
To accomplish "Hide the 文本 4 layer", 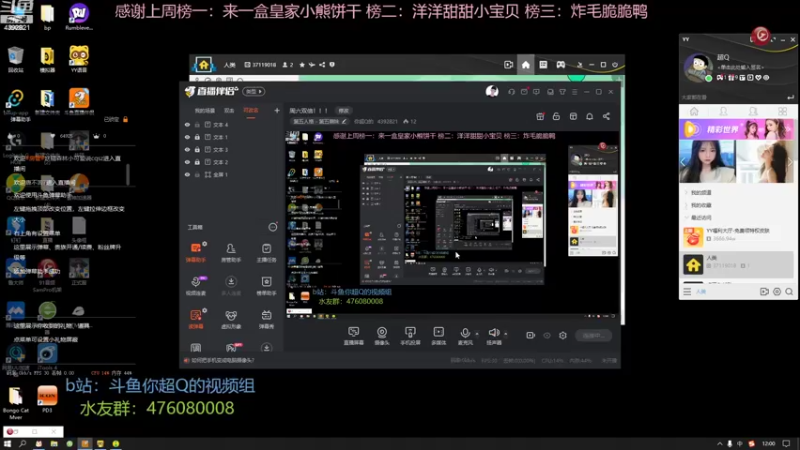I will pos(187,124).
